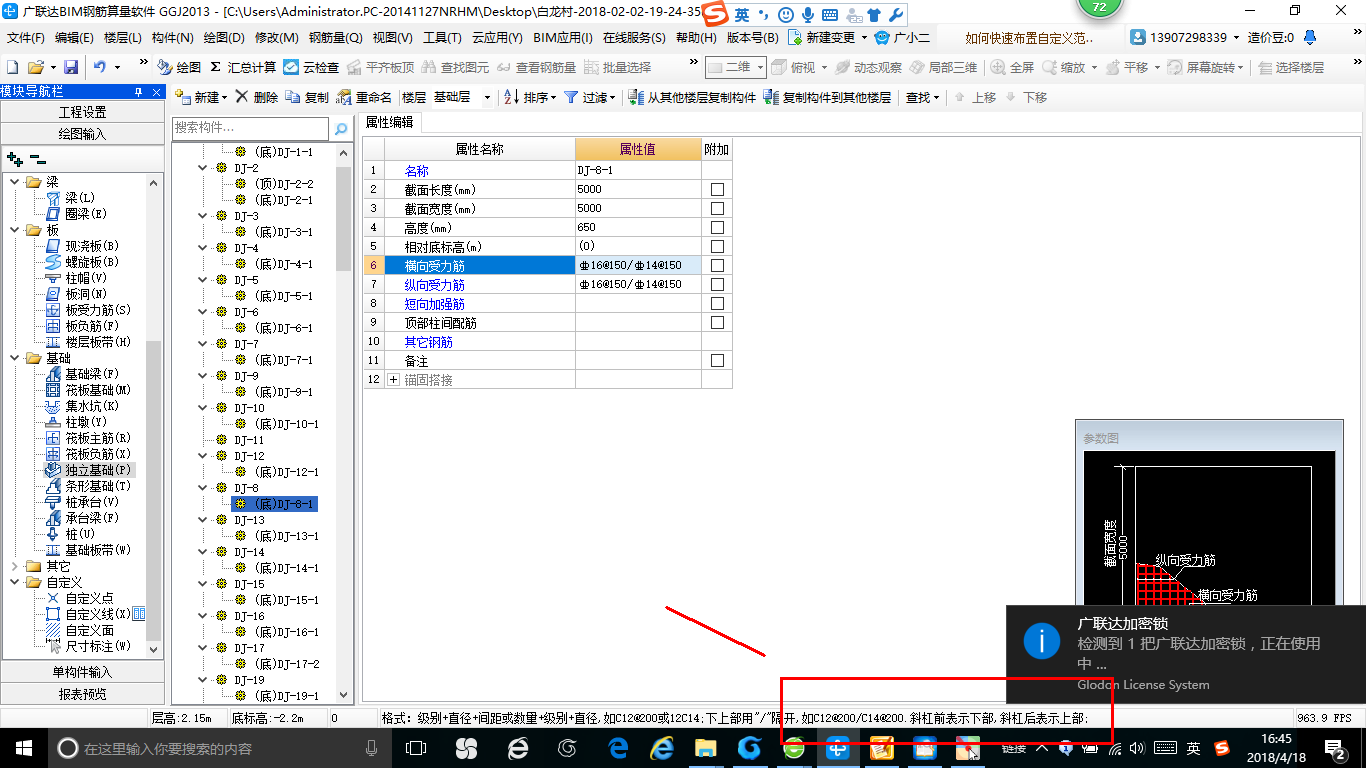
Task: Select 独立基础(P) isolated foundation type
Action: click(88, 470)
